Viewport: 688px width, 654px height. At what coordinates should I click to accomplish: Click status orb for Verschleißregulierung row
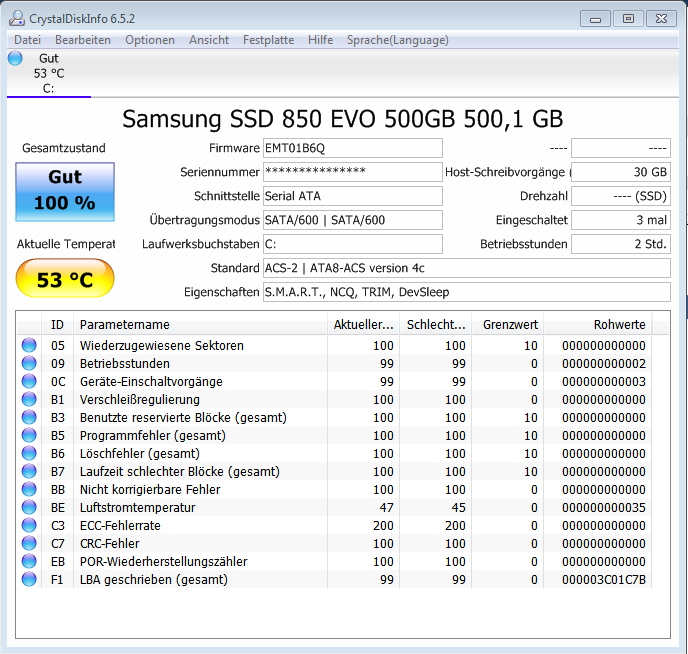click(x=29, y=399)
